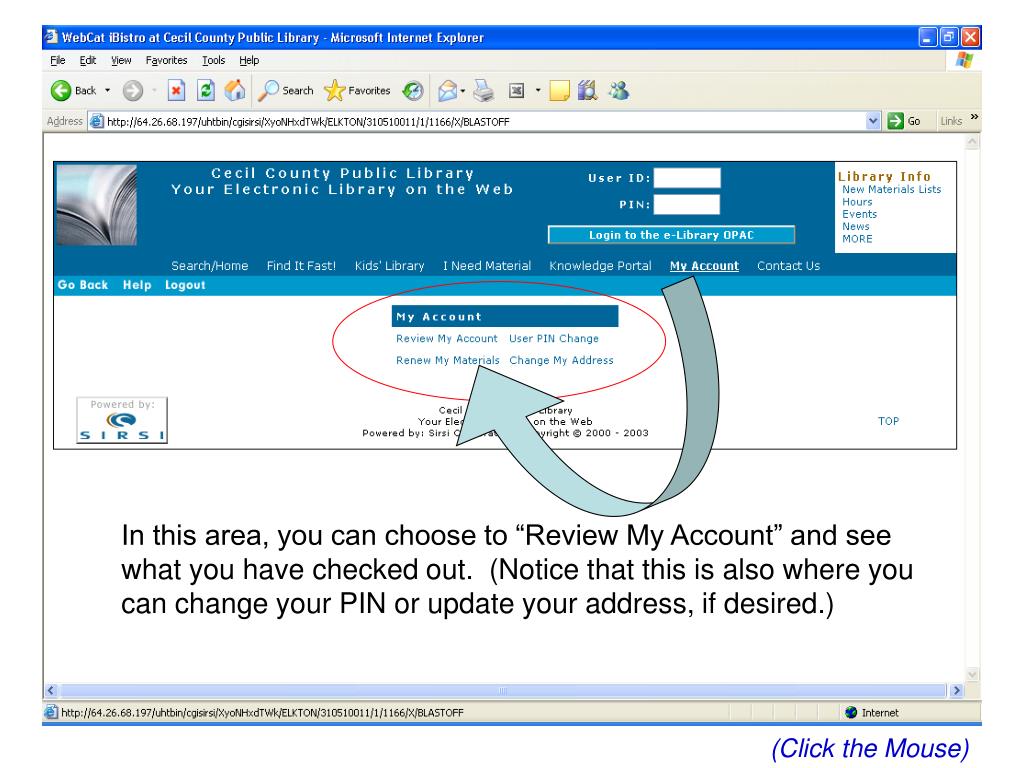Click the Internet zone status bar indicator
The width and height of the screenshot is (1024, 768).
(x=872, y=712)
